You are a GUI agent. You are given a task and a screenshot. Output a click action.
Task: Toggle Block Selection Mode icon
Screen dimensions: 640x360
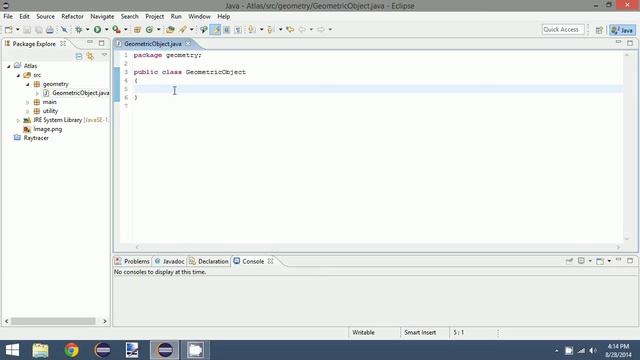(227, 29)
